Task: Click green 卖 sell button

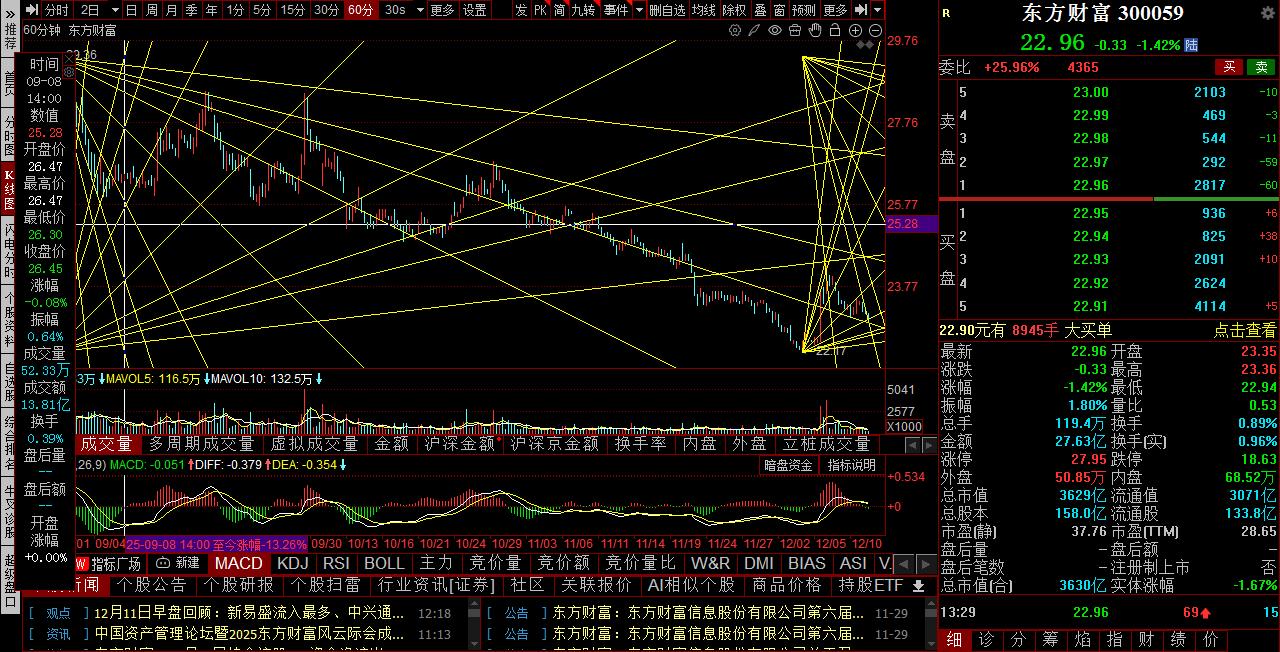Action: tap(1261, 67)
